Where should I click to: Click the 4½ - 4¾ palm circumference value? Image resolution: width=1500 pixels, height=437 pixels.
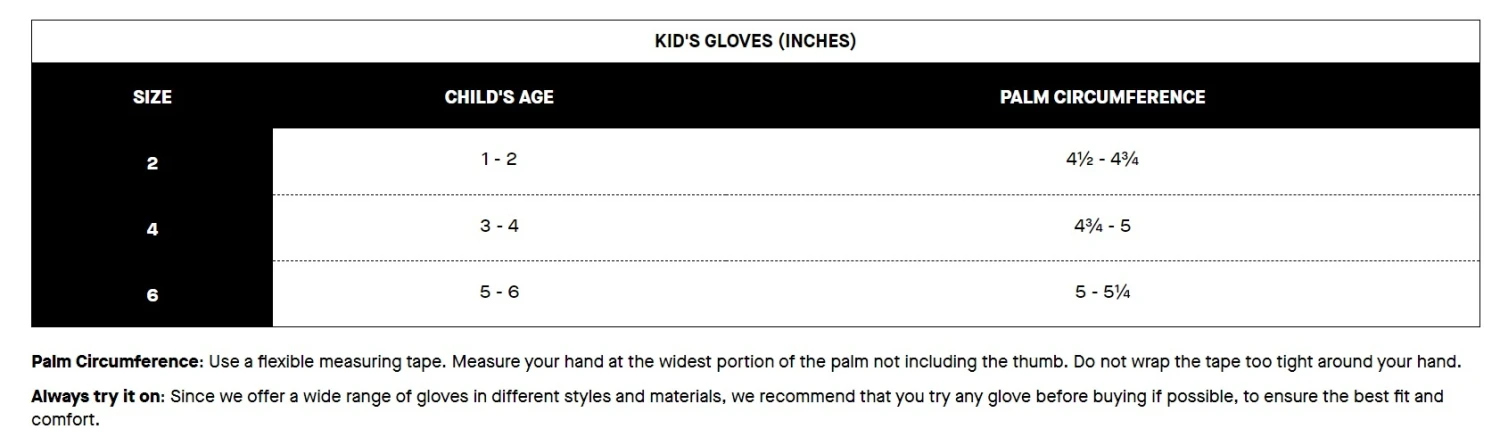(1102, 160)
